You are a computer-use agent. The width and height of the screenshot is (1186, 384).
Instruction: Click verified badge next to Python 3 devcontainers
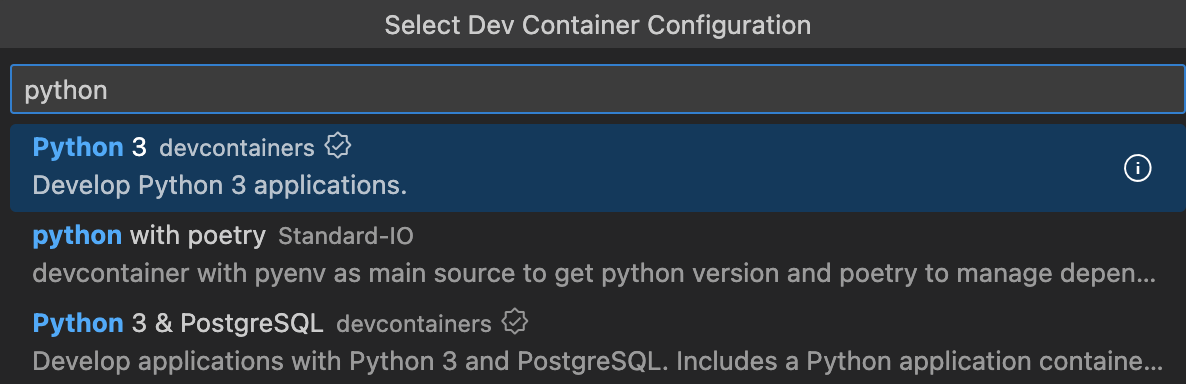click(x=337, y=146)
